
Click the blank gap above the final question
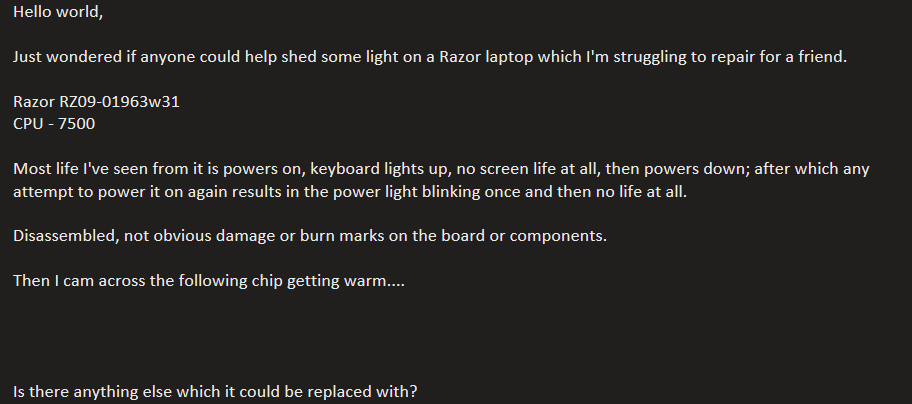tap(300, 336)
